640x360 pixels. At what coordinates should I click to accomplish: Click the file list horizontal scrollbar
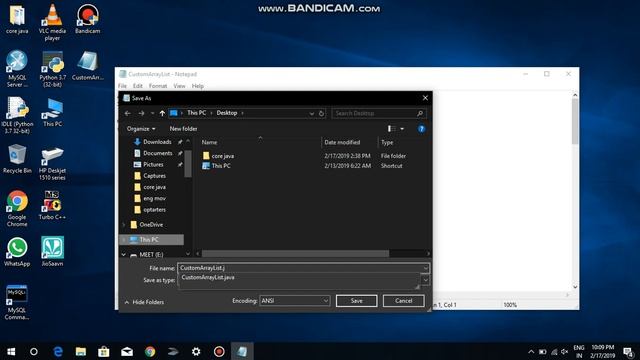click(296, 254)
